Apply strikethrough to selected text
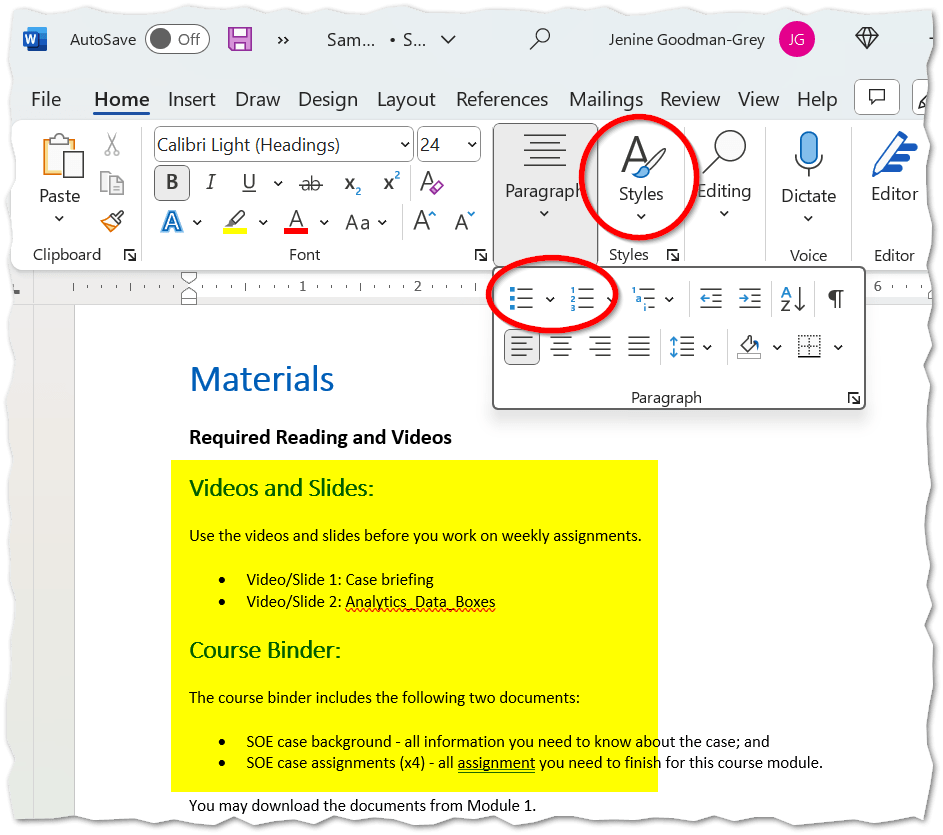The height and width of the screenshot is (835, 943). pyautogui.click(x=311, y=183)
